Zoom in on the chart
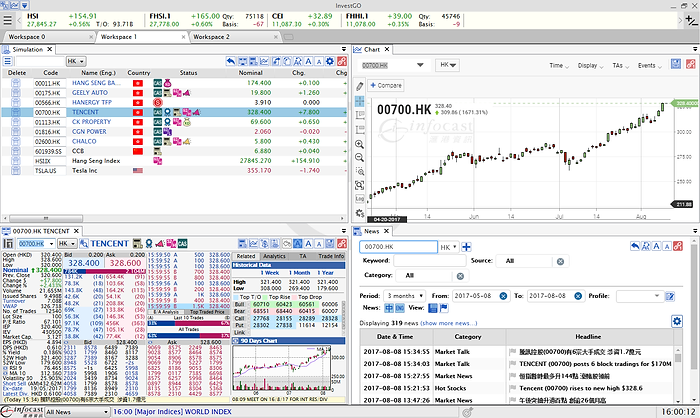This screenshot has height=418, width=700. [359, 144]
